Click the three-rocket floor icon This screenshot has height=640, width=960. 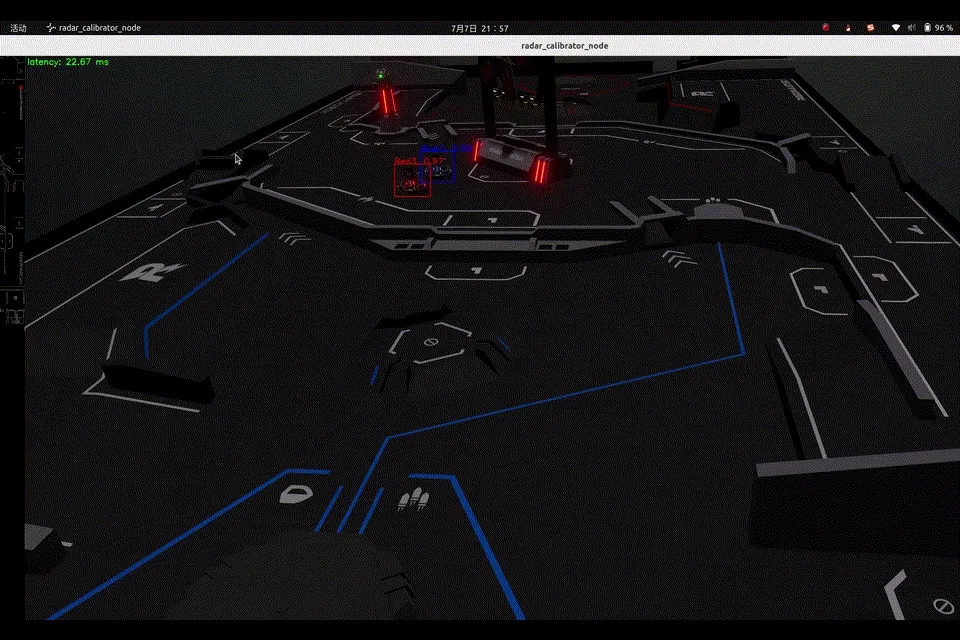click(411, 499)
